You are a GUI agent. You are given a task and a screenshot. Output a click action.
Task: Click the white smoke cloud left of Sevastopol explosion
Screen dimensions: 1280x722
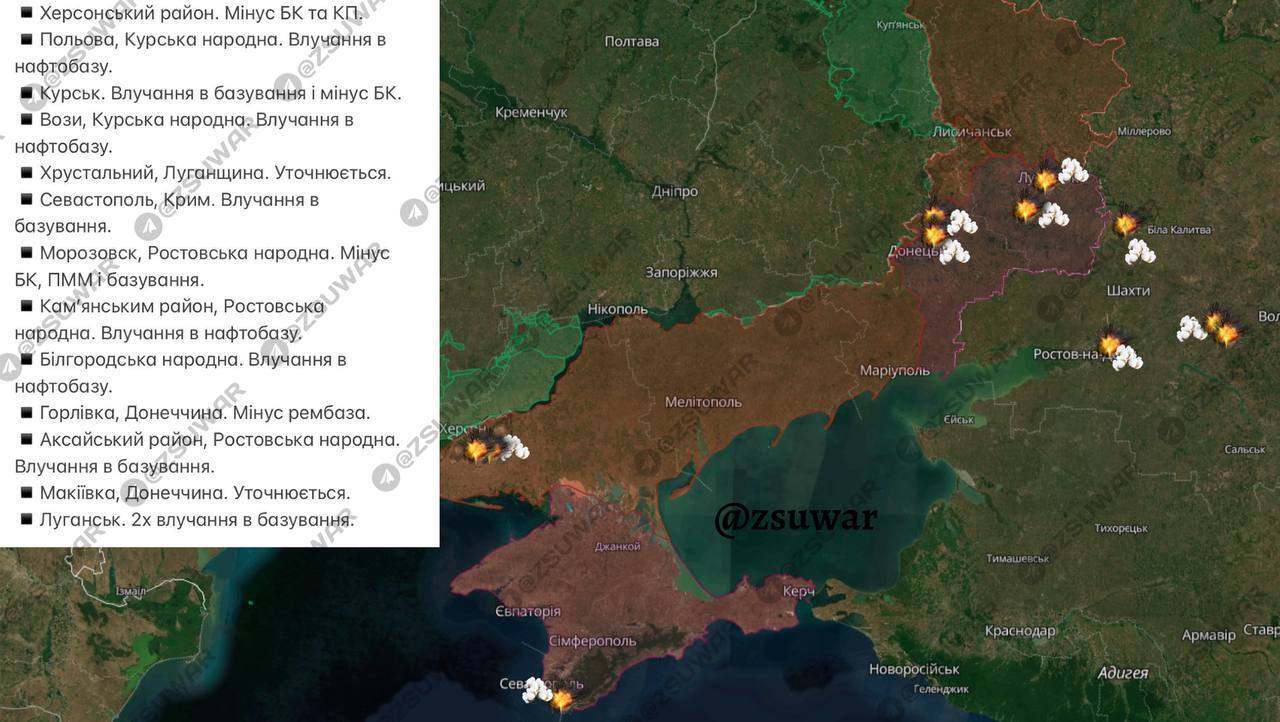pos(537,688)
